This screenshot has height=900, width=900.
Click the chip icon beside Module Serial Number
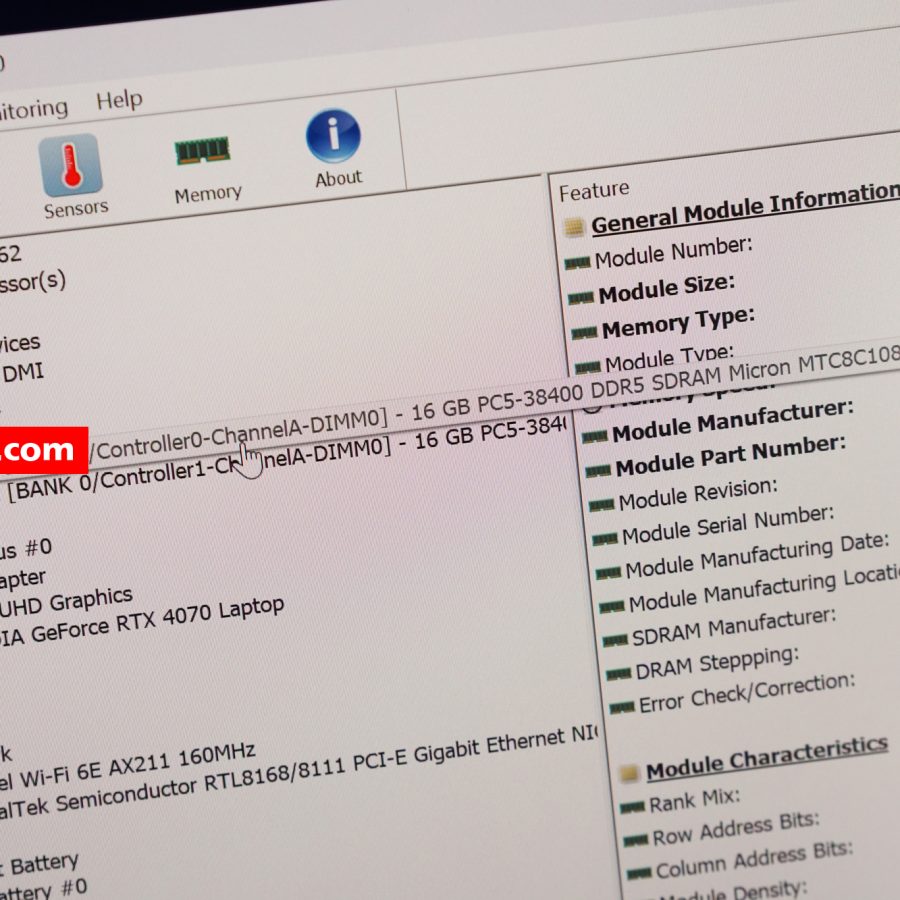tap(605, 540)
